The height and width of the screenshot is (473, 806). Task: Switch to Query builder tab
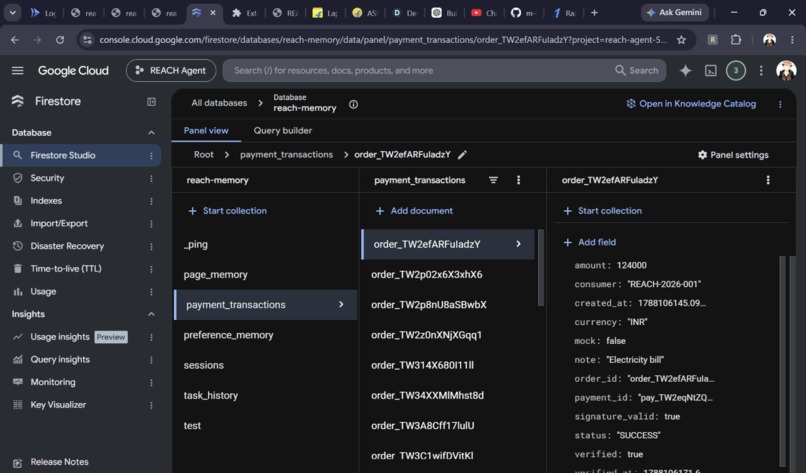283,131
